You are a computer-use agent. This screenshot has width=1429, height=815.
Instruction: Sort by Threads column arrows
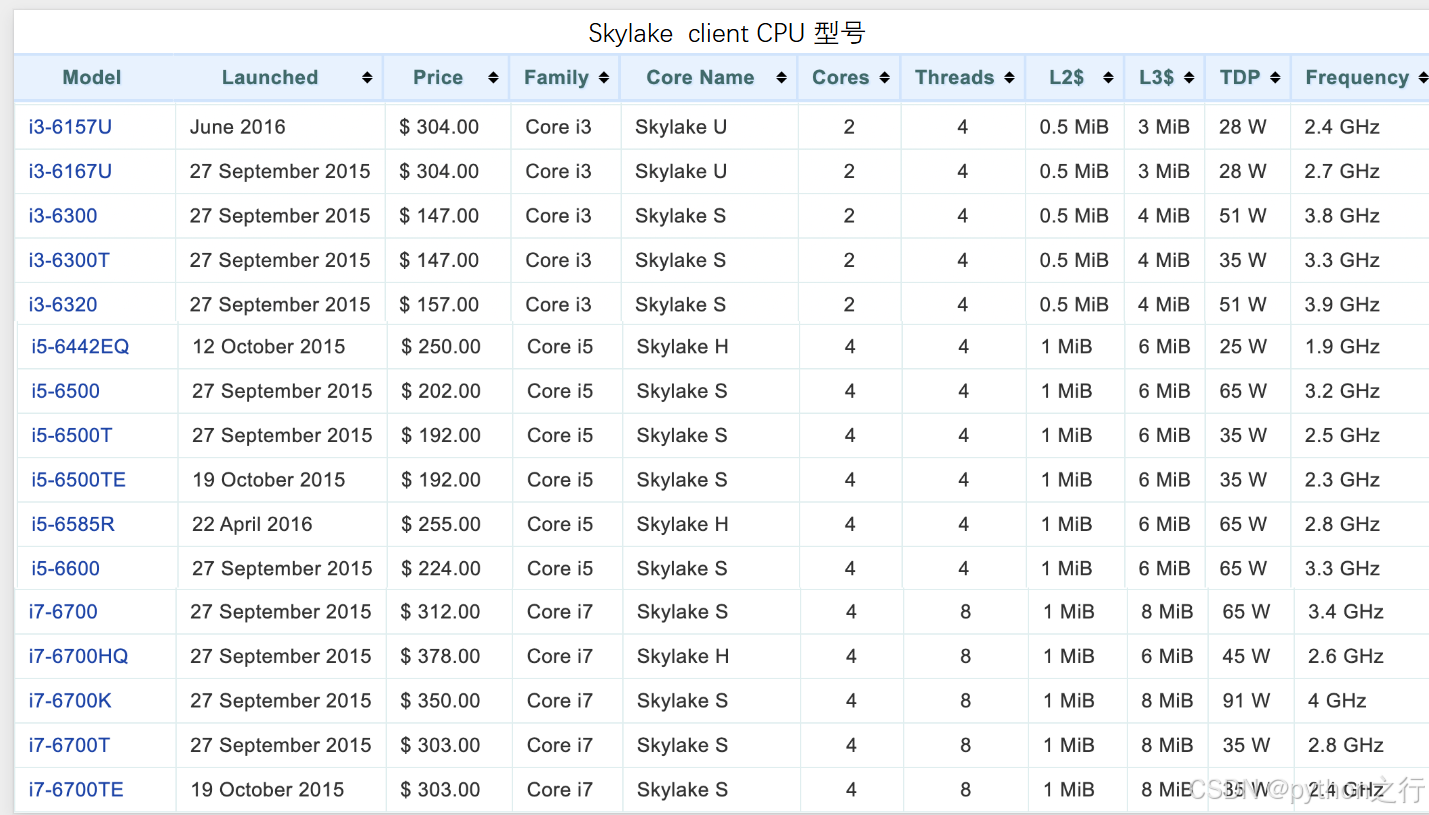click(x=1009, y=78)
